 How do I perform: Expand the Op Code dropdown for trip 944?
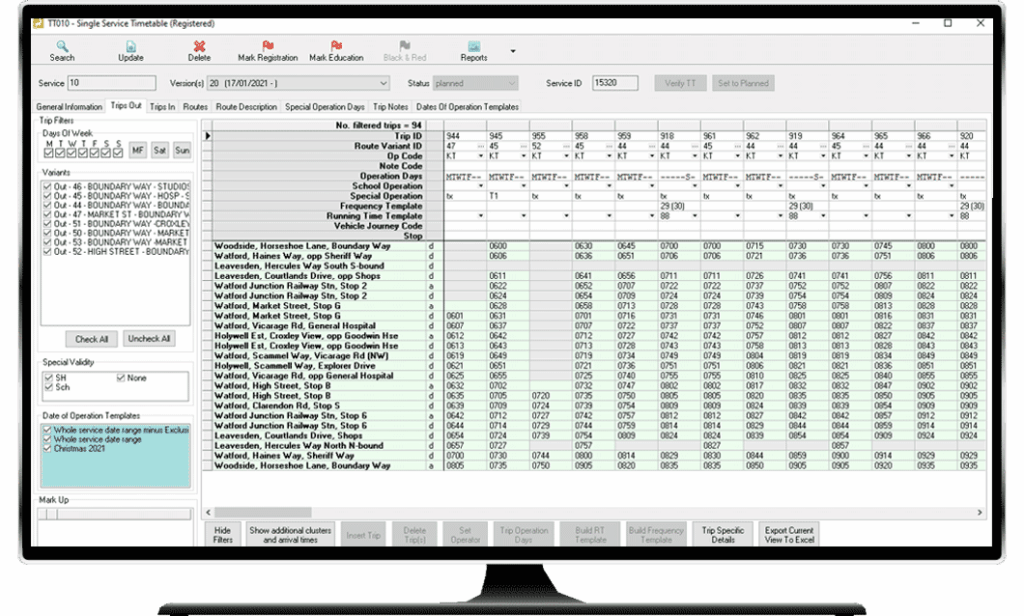pyautogui.click(x=481, y=156)
